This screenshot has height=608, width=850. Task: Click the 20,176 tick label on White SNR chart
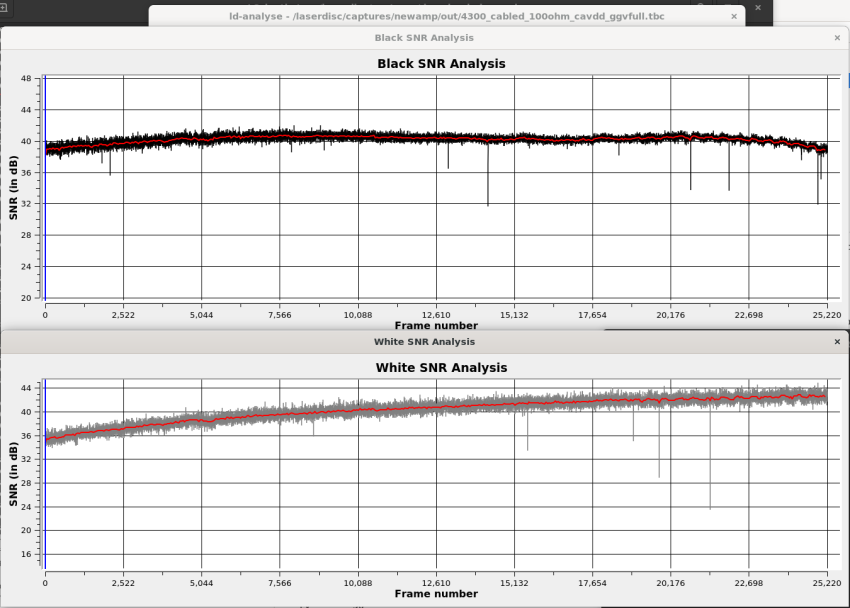coord(670,583)
